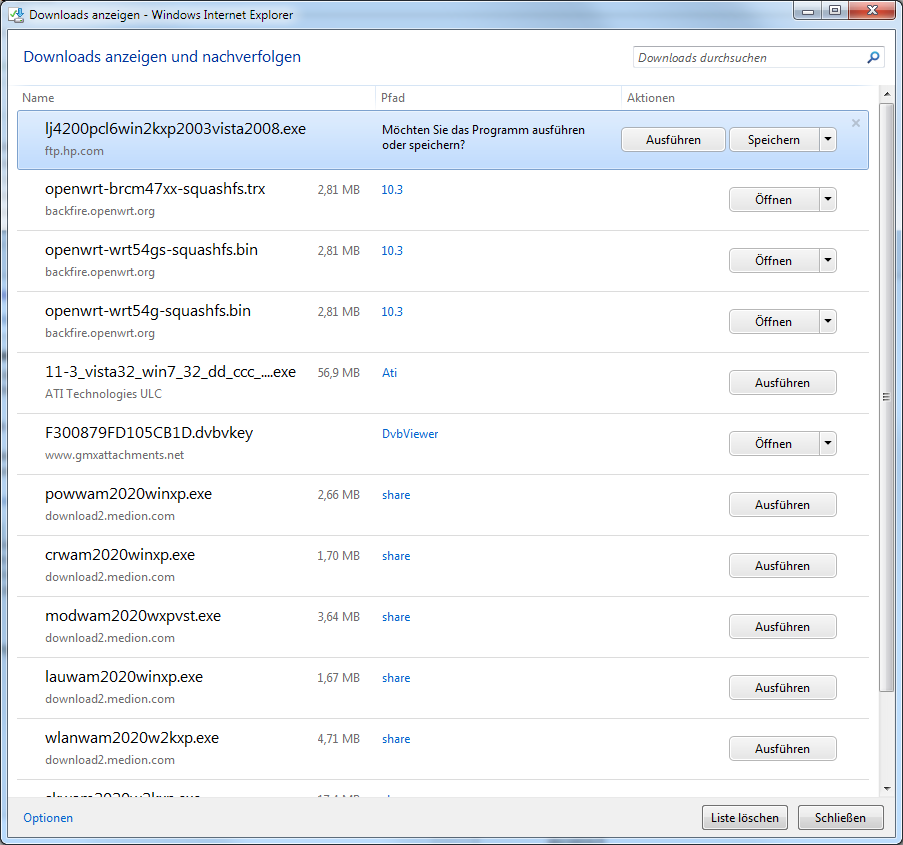This screenshot has width=903, height=845.
Task: Open share folder link for lauwam2020winxp.exe
Action: pos(396,678)
